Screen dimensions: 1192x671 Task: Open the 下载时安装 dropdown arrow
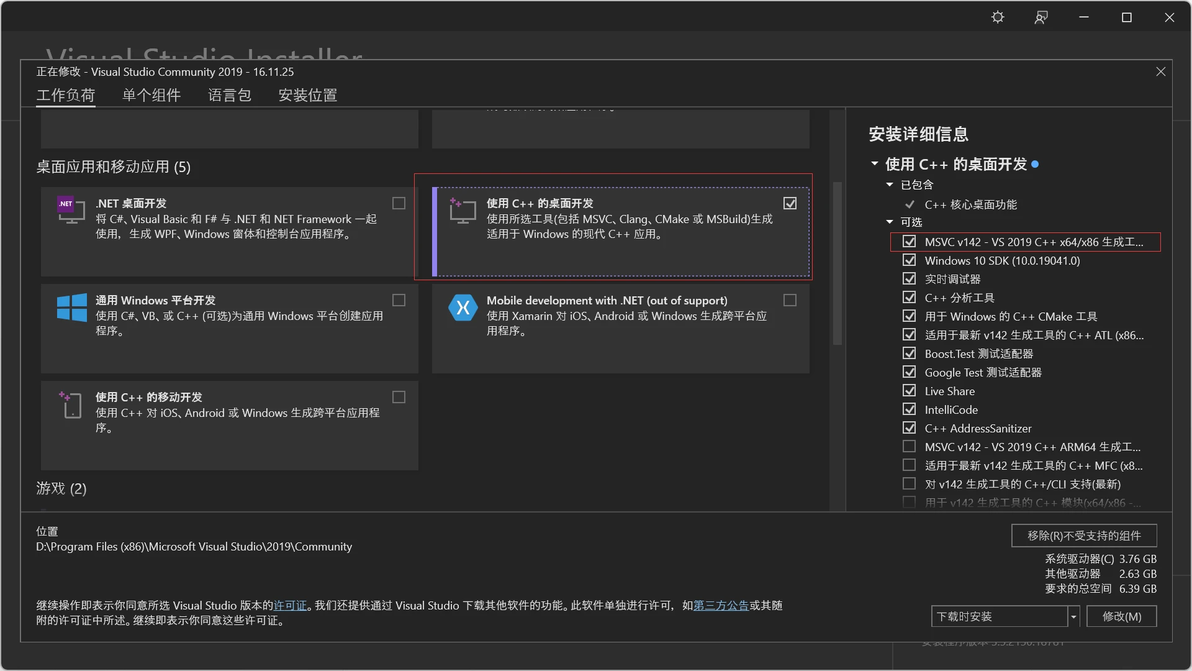(1073, 616)
